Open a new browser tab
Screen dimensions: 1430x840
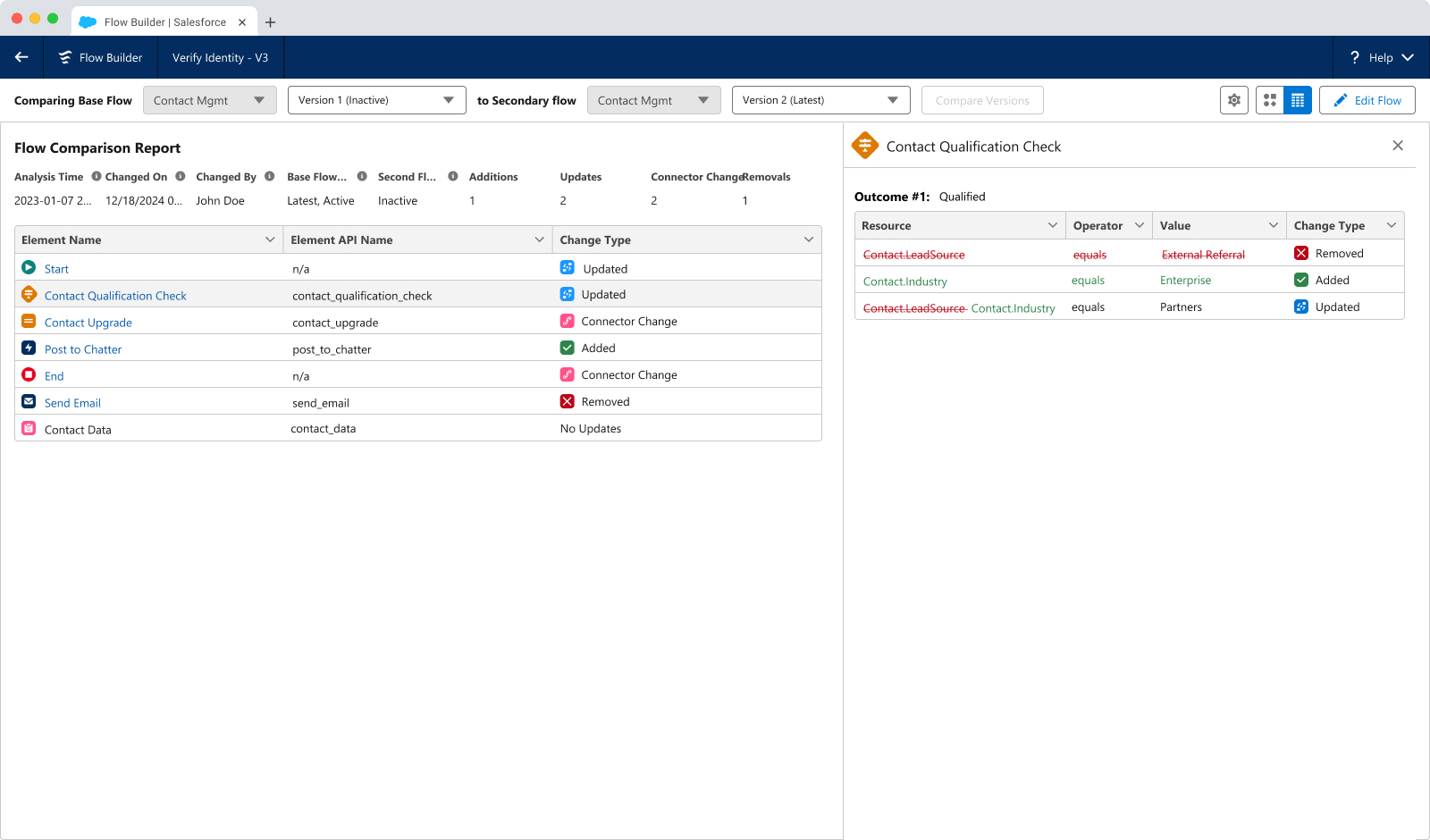[x=271, y=22]
